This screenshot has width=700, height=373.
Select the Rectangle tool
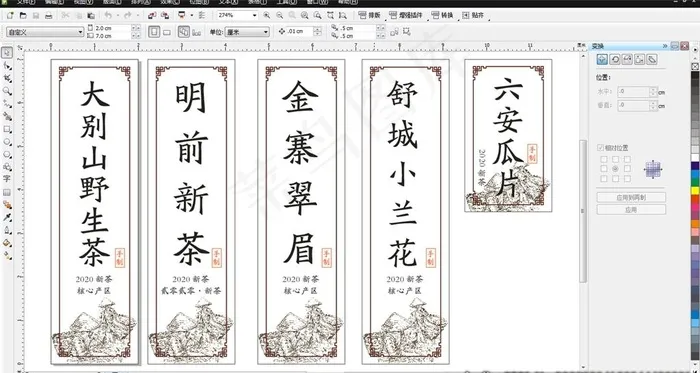click(x=7, y=129)
